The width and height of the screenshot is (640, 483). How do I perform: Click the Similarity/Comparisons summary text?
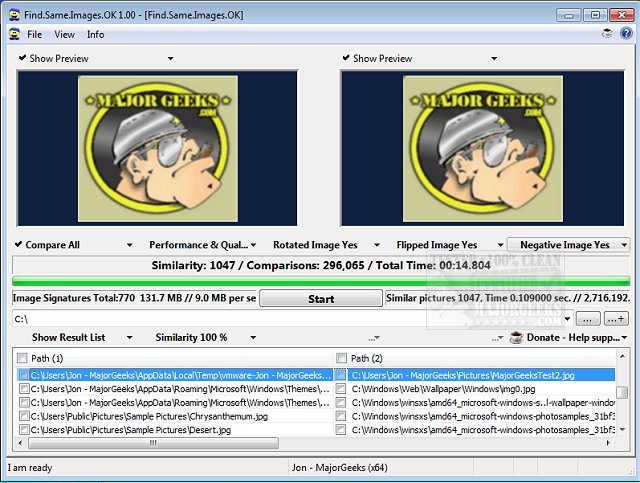[321, 265]
